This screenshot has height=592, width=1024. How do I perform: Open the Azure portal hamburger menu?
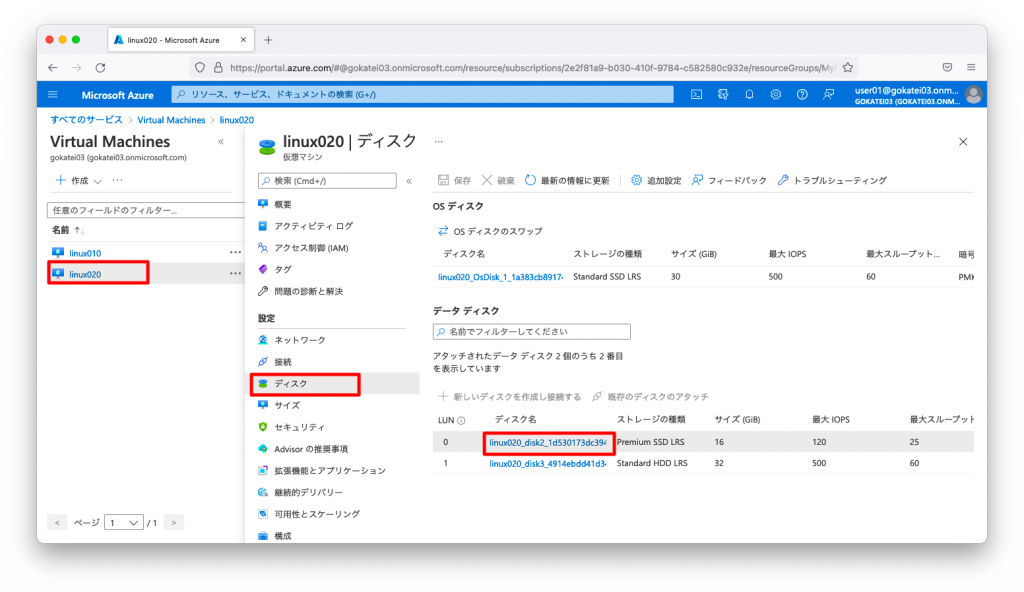click(53, 95)
